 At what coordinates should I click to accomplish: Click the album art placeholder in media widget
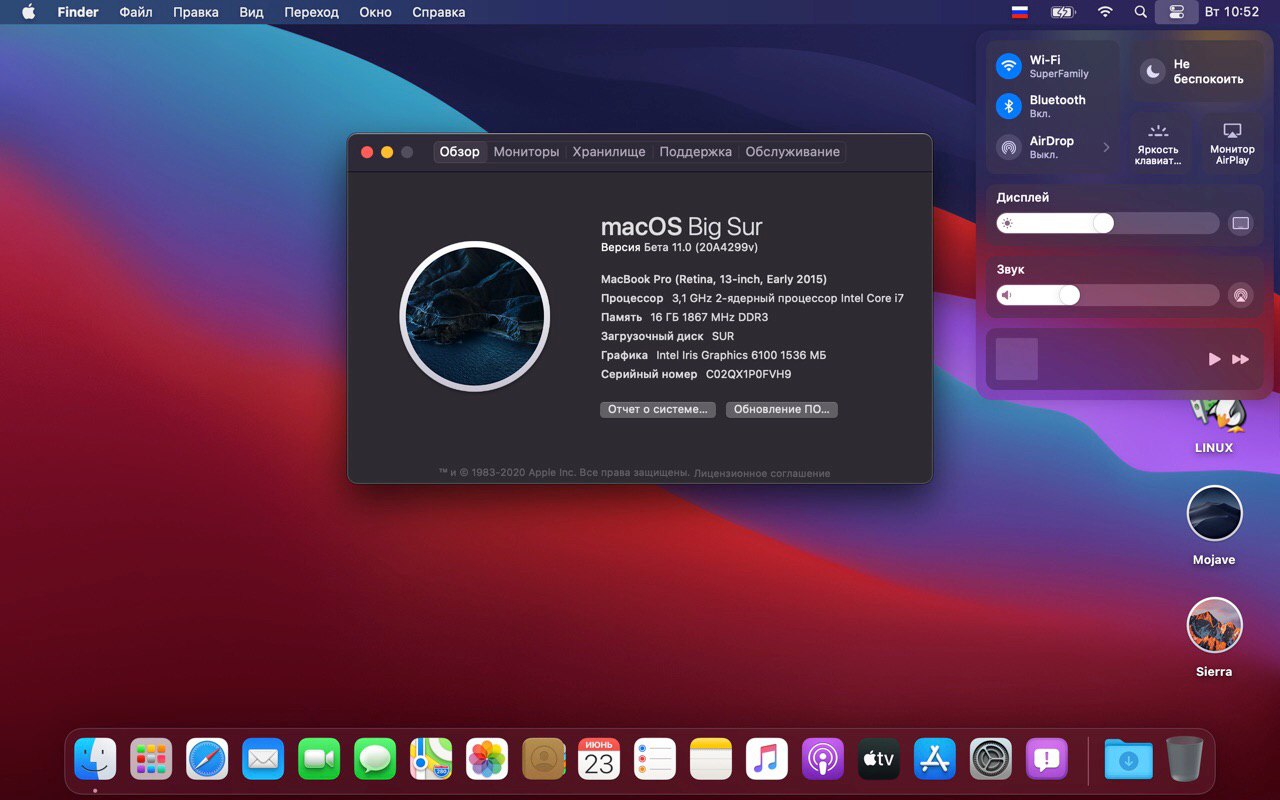(1017, 359)
